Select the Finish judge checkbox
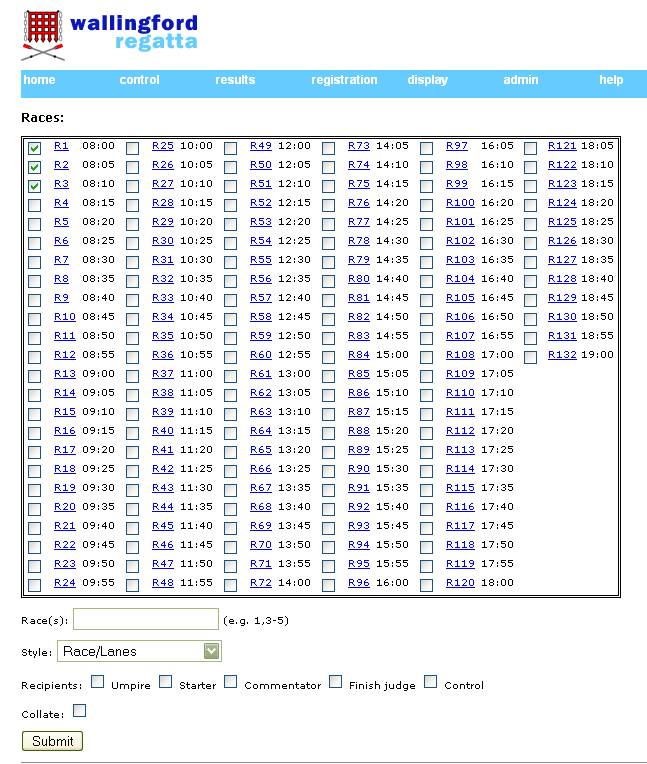647x764 pixels. [x=336, y=682]
